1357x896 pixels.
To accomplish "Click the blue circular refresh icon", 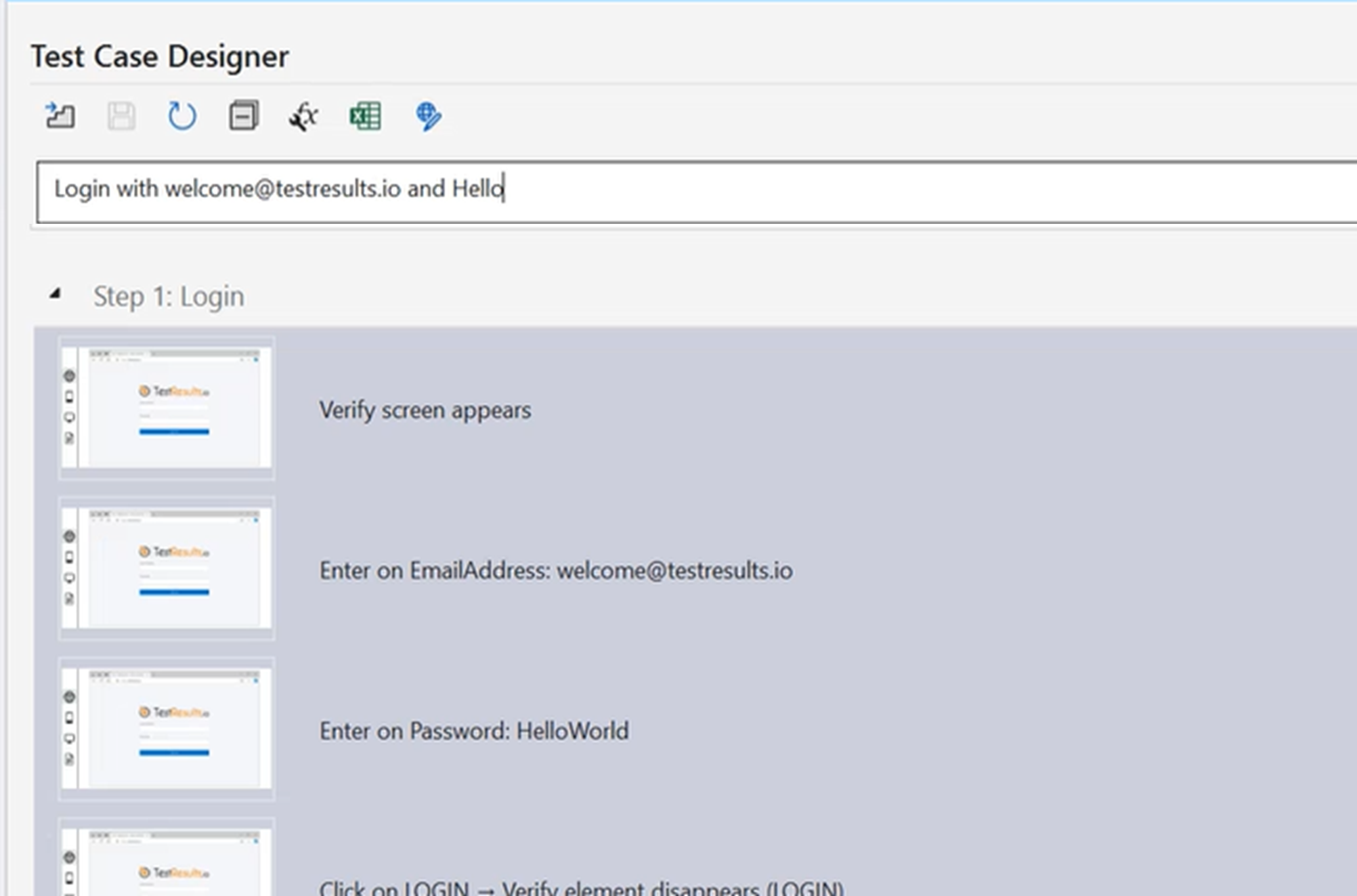I will tap(182, 116).
